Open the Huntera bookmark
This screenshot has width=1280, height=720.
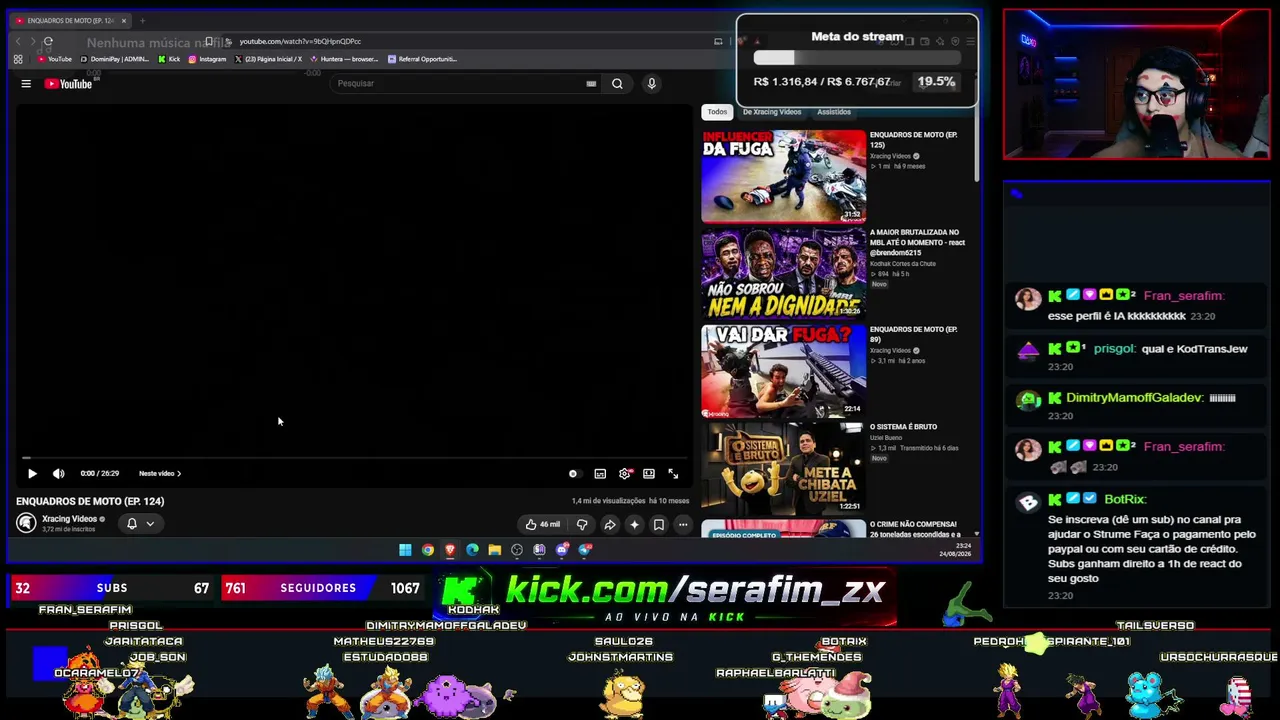tap(344, 59)
